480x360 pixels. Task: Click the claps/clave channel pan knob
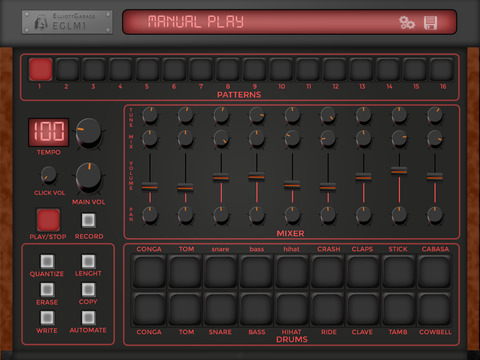point(364,215)
